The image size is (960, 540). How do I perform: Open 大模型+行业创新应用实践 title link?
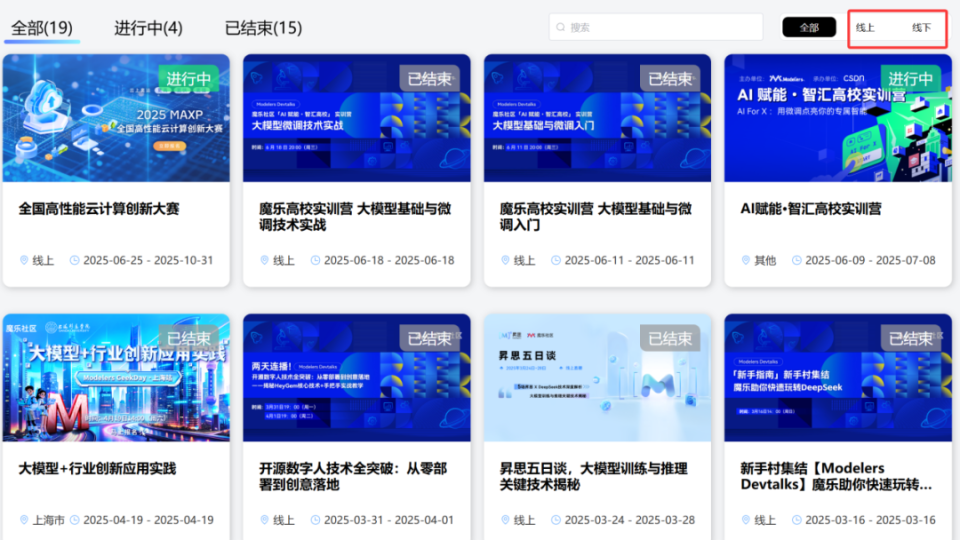pyautogui.click(x=97, y=468)
